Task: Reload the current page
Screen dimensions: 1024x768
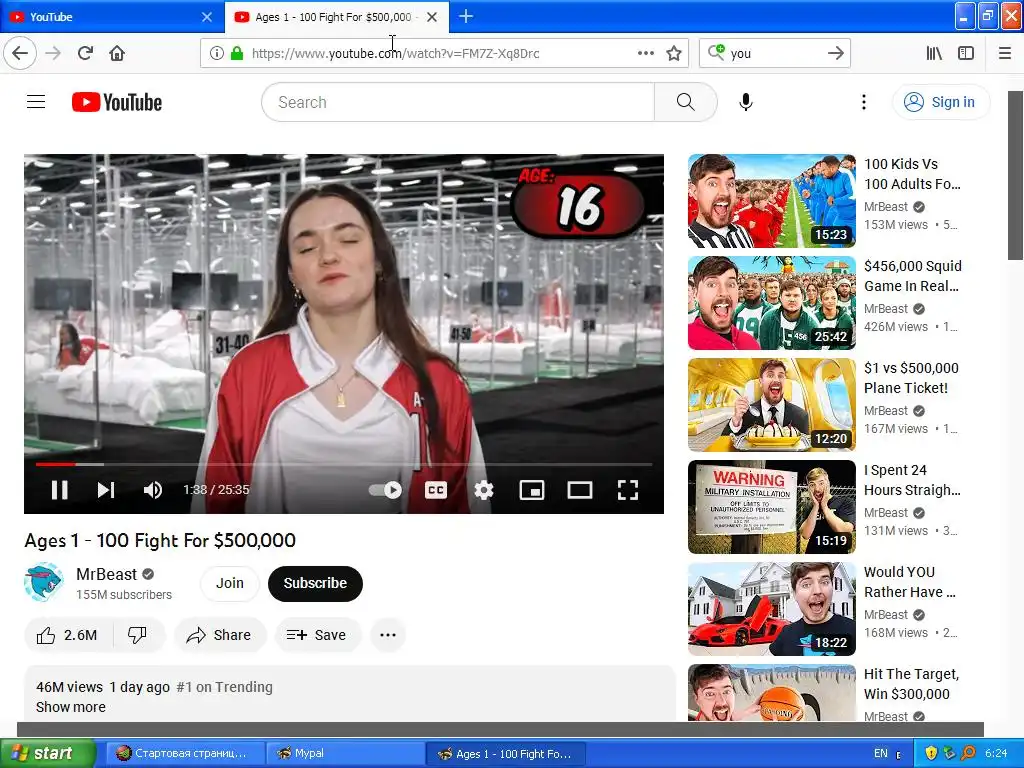Action: [x=85, y=53]
